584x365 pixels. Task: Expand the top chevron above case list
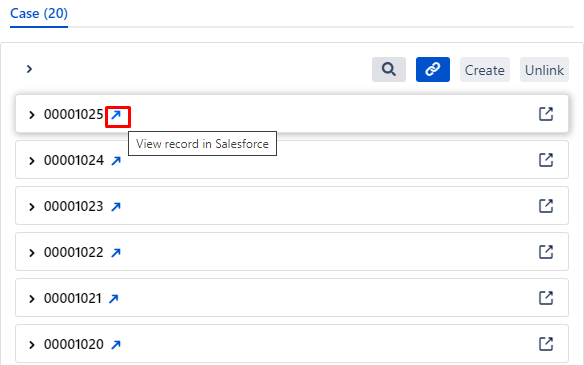[x=29, y=69]
